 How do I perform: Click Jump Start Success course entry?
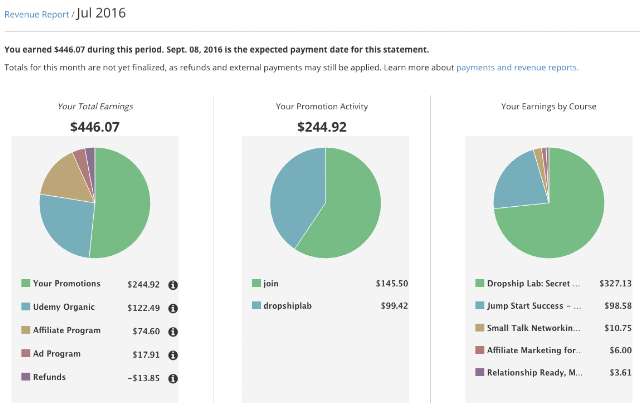click(534, 306)
